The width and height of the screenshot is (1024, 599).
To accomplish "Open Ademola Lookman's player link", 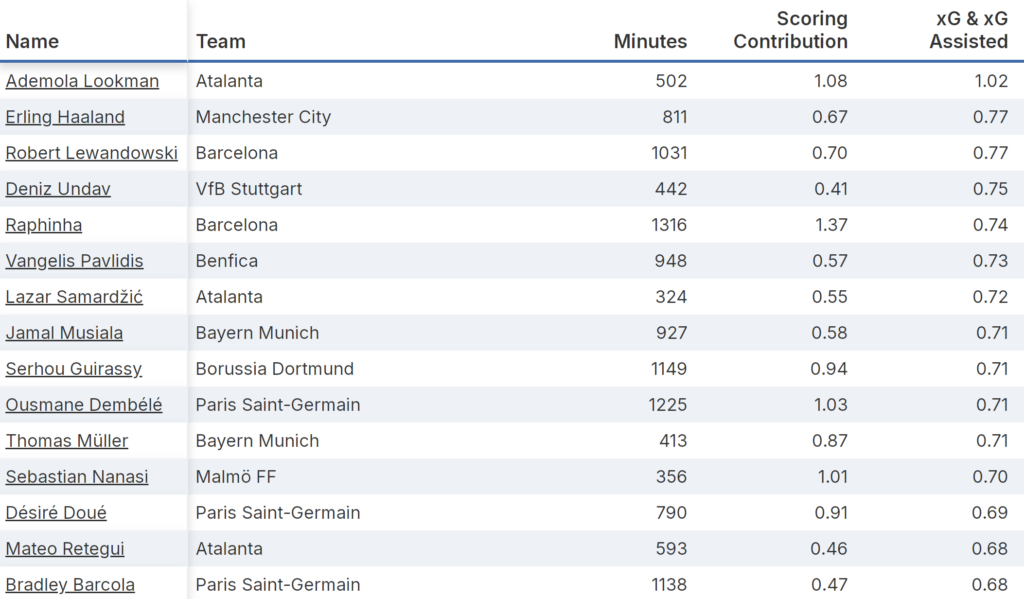I will point(82,81).
